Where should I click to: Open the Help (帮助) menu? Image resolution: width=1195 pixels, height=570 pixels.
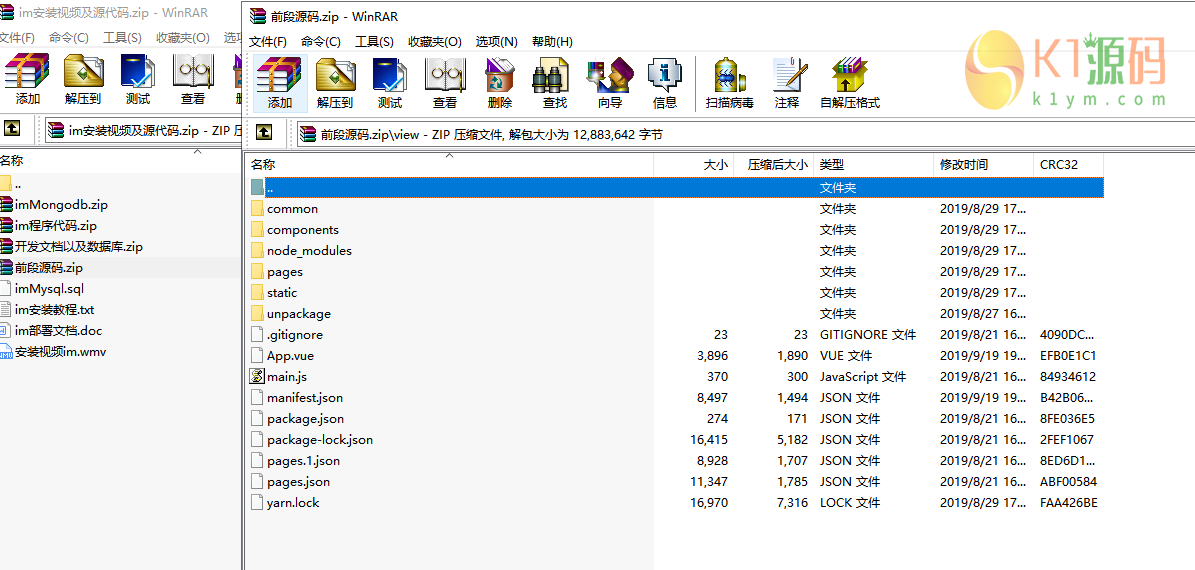[x=552, y=42]
